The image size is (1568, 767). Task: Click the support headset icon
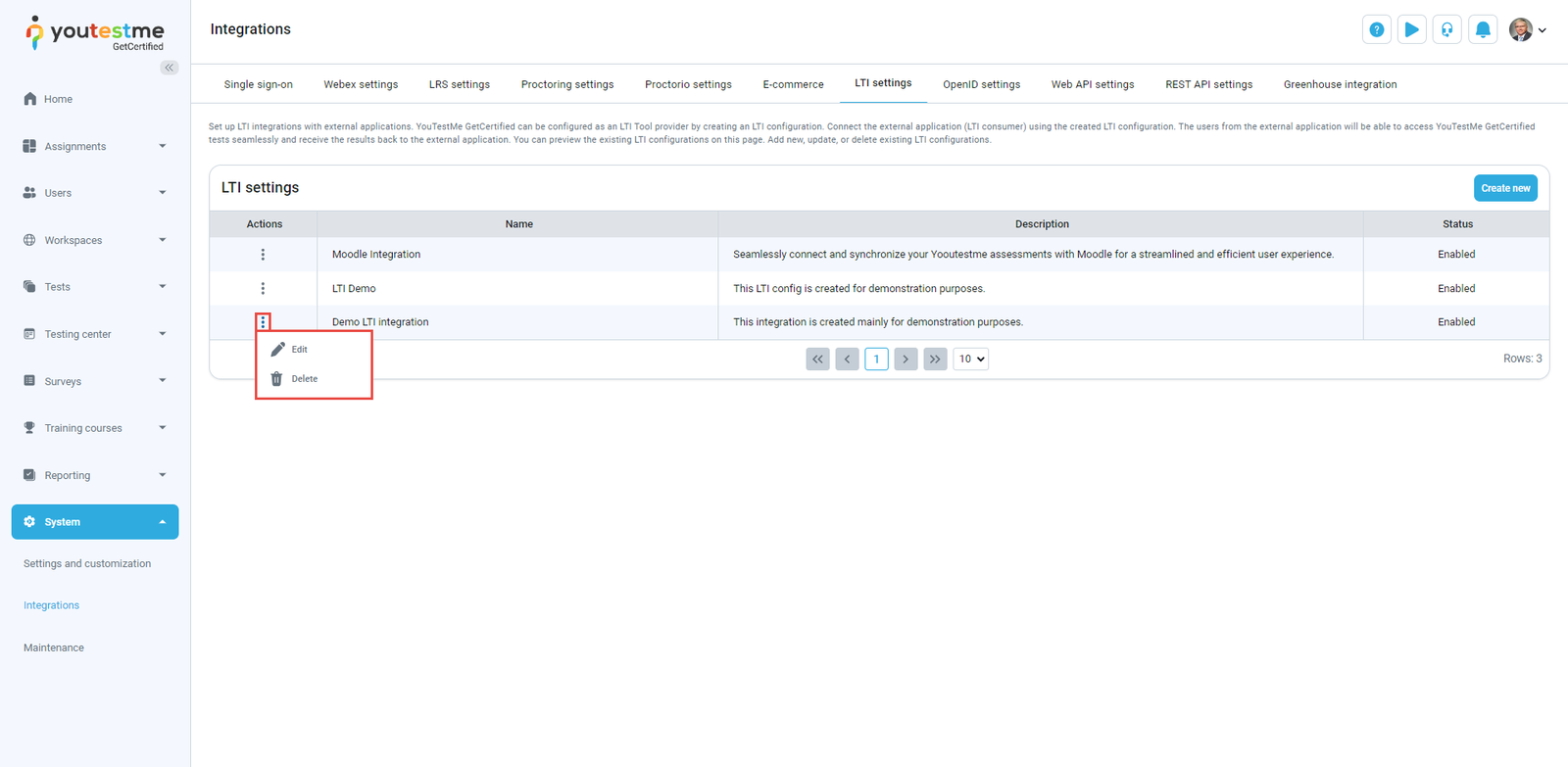[x=1446, y=29]
